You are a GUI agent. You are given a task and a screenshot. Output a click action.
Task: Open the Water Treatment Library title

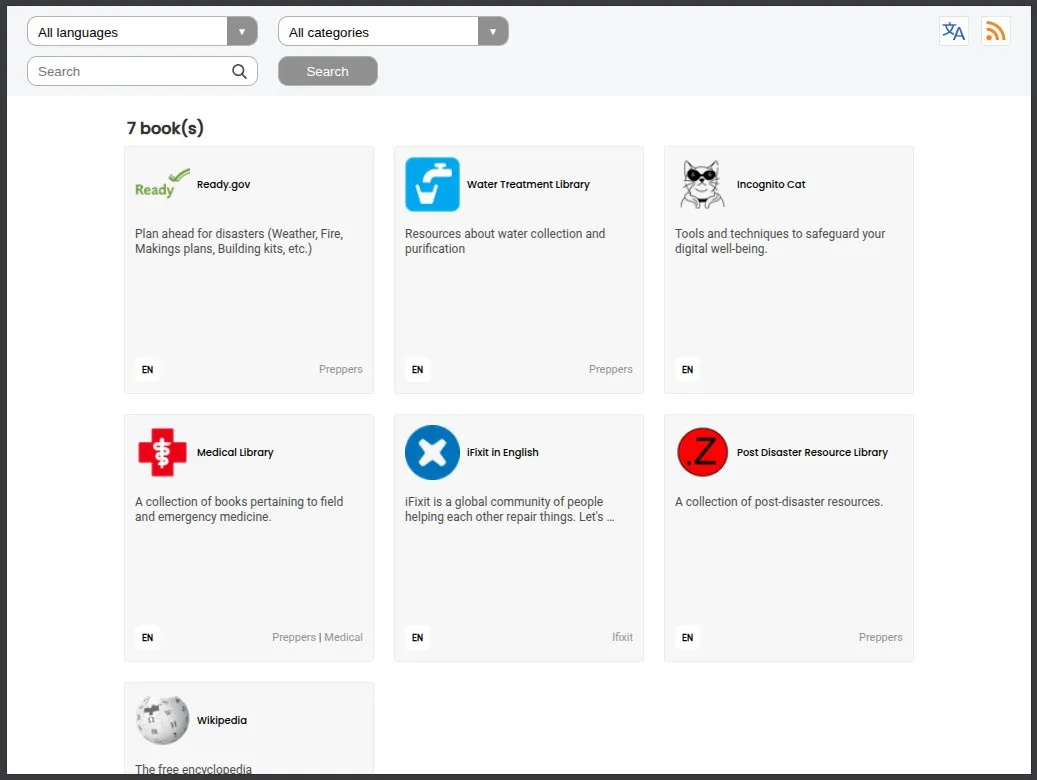528,184
